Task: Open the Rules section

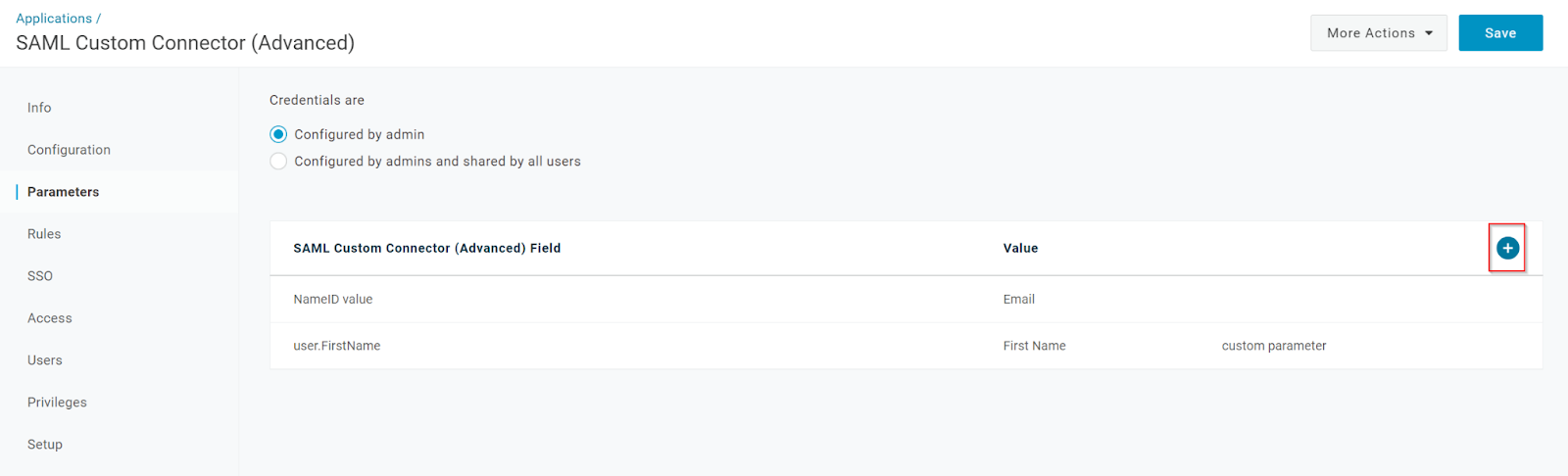Action: click(x=44, y=234)
